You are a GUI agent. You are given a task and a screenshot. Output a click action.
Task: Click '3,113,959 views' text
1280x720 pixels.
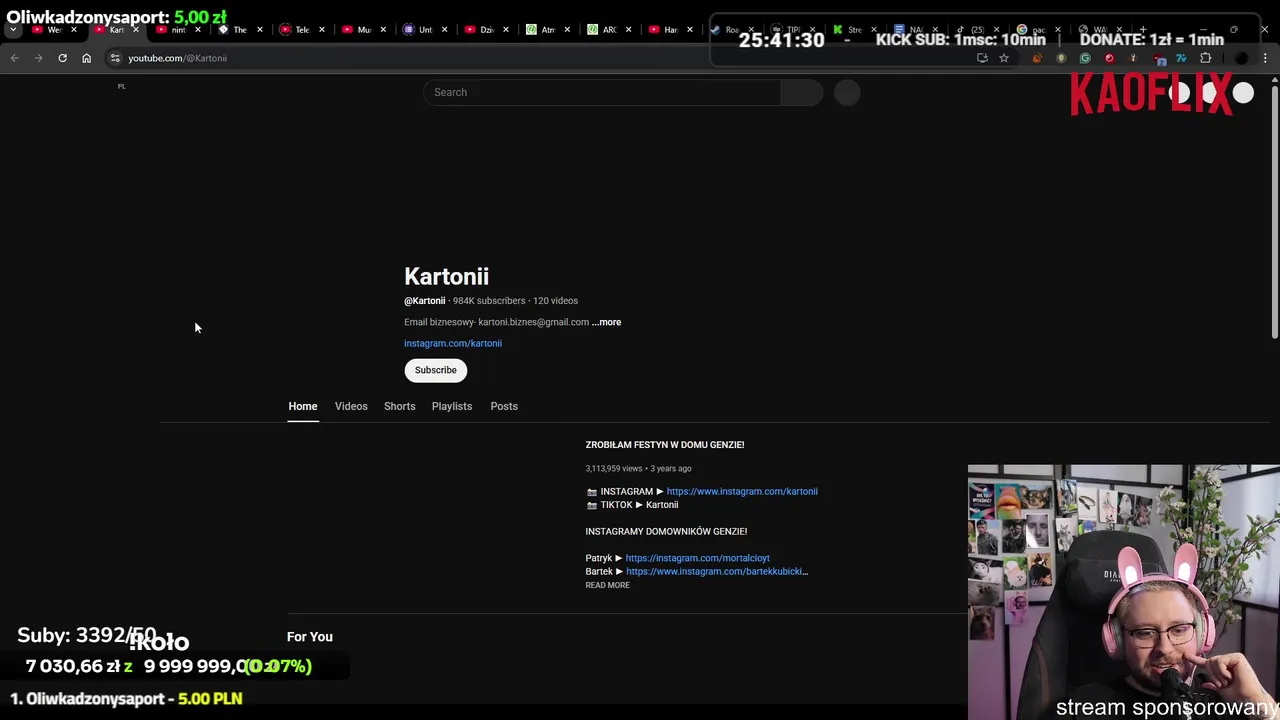pos(614,468)
